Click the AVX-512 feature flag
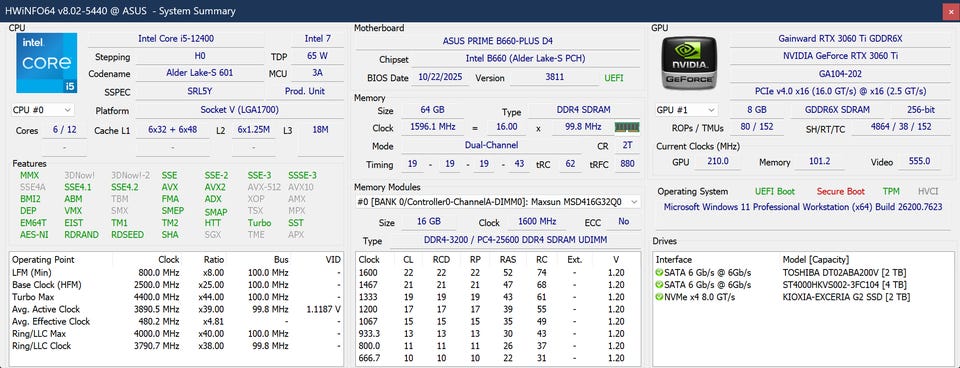 pyautogui.click(x=264, y=187)
